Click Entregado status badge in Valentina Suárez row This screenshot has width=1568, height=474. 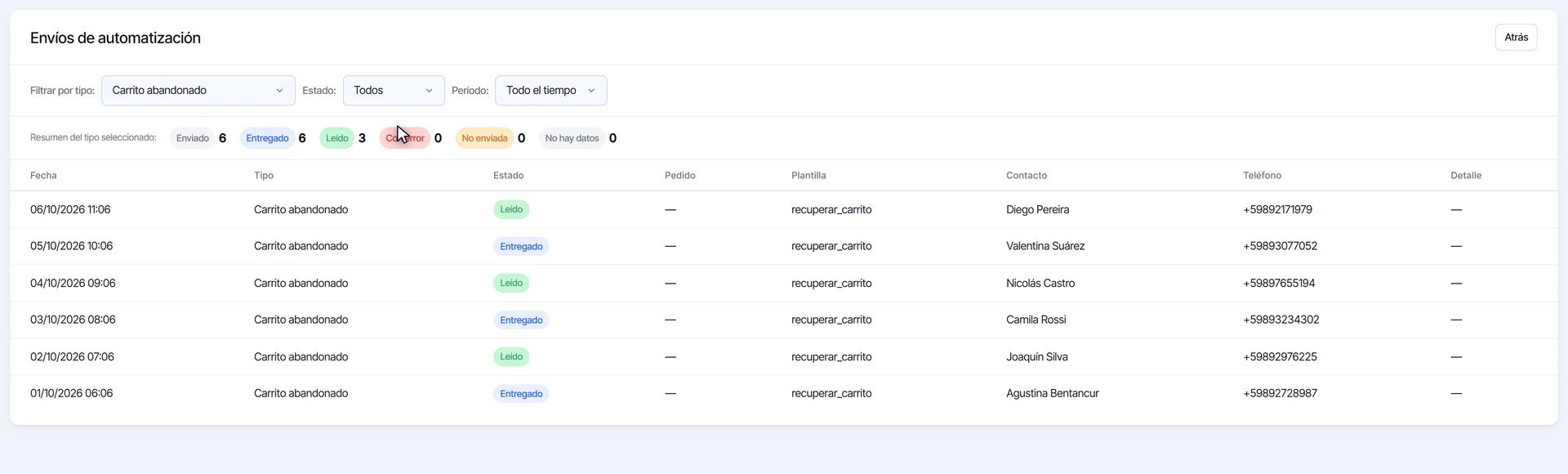tap(521, 247)
